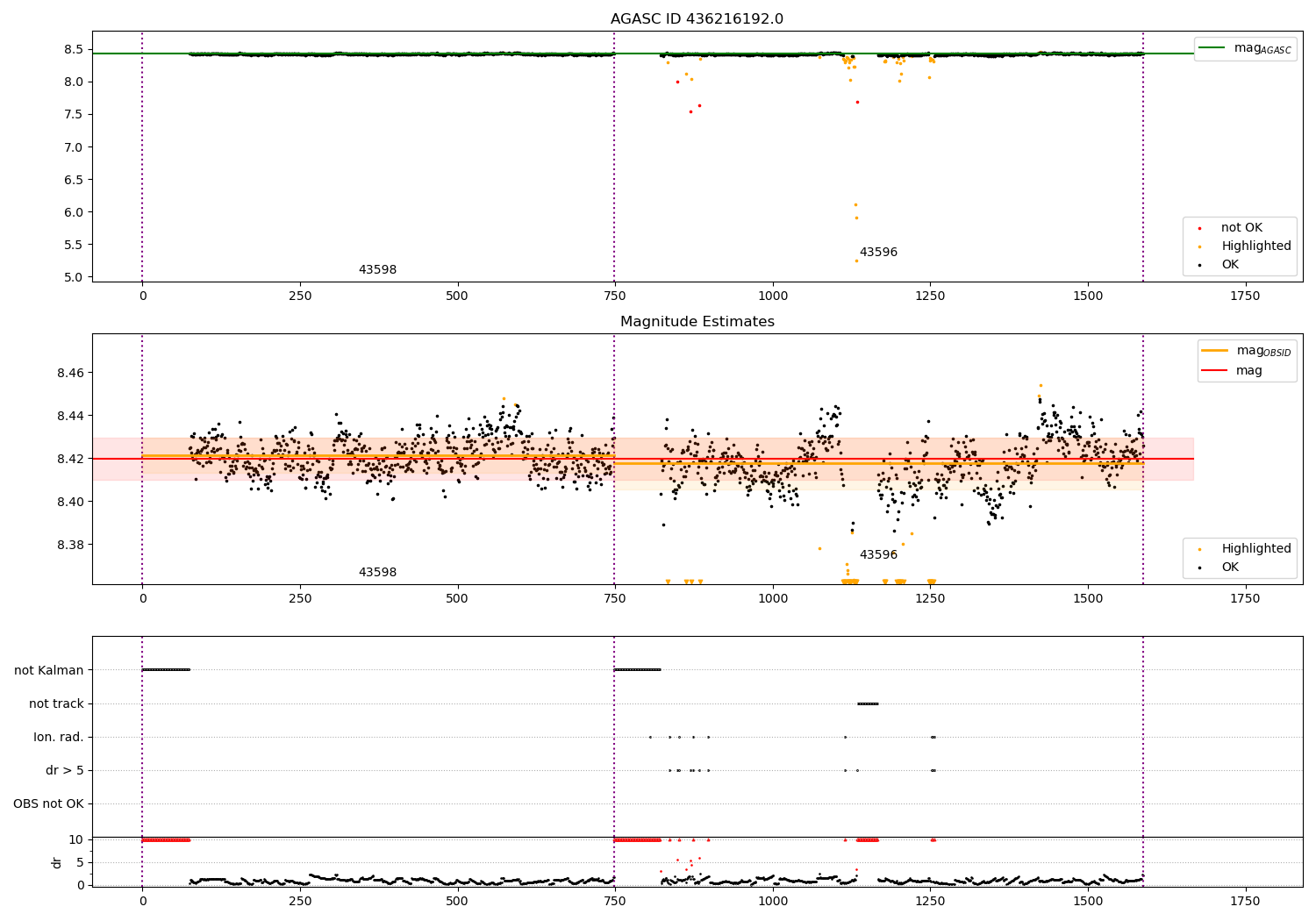
Task: Select the y-axis tick "8.42"
Action: pyautogui.click(x=70, y=459)
